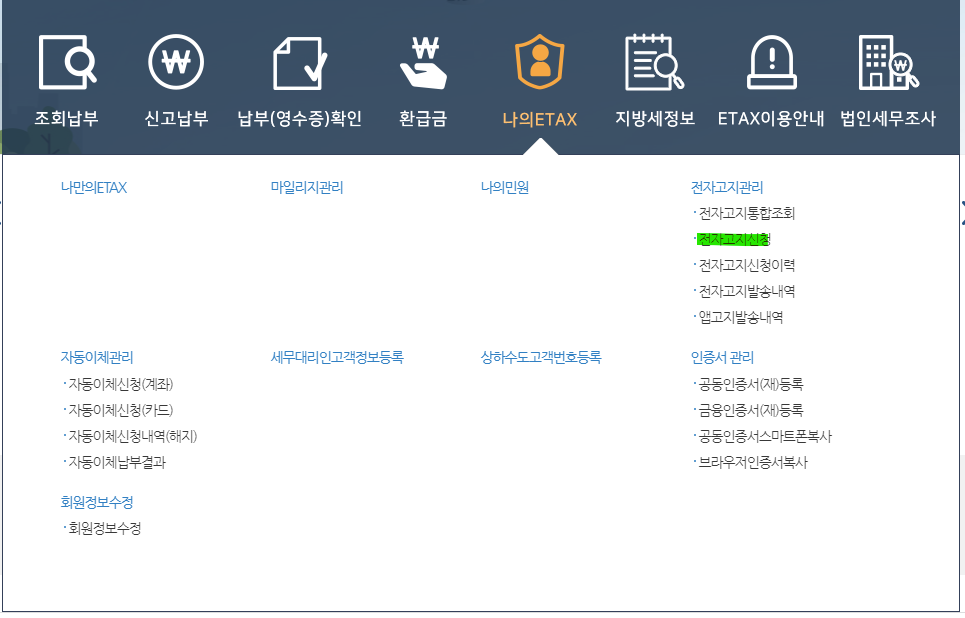The height and width of the screenshot is (618, 965).
Task: Click the 나의ETAX shield person icon
Action: pos(540,62)
